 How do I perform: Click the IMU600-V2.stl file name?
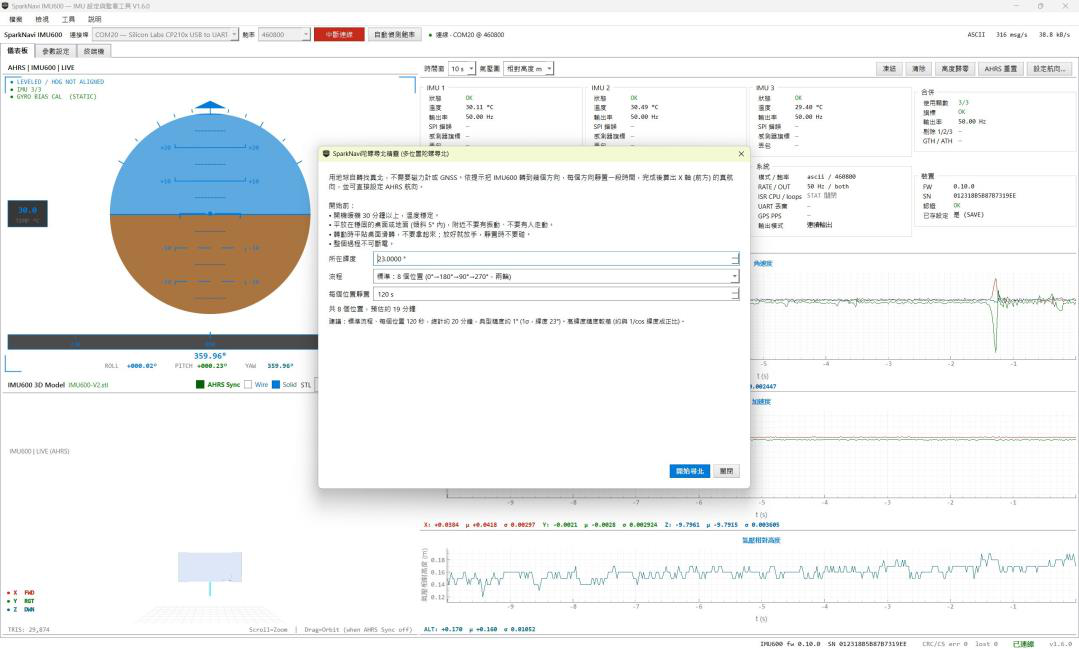click(88, 385)
